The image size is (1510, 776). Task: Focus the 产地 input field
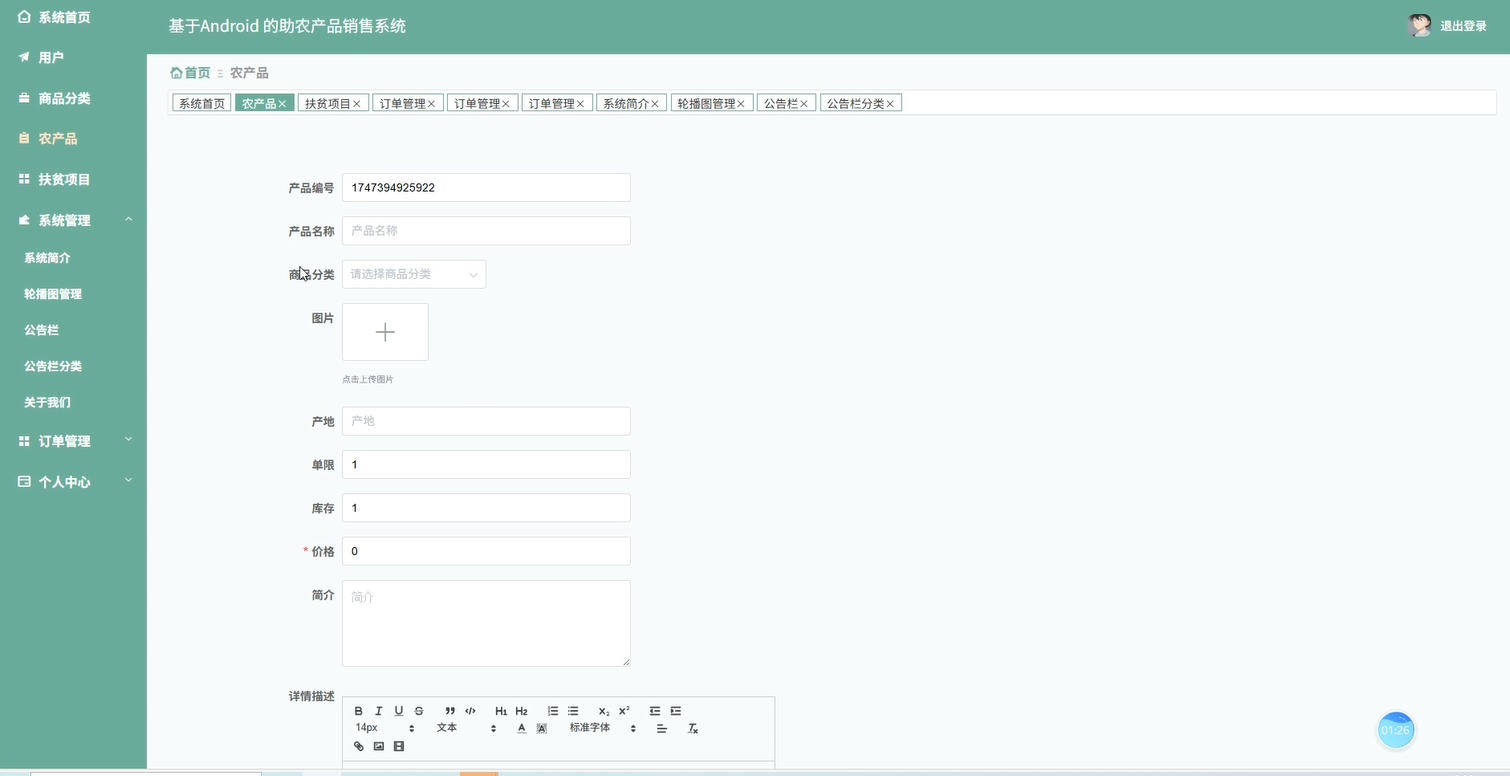click(486, 421)
